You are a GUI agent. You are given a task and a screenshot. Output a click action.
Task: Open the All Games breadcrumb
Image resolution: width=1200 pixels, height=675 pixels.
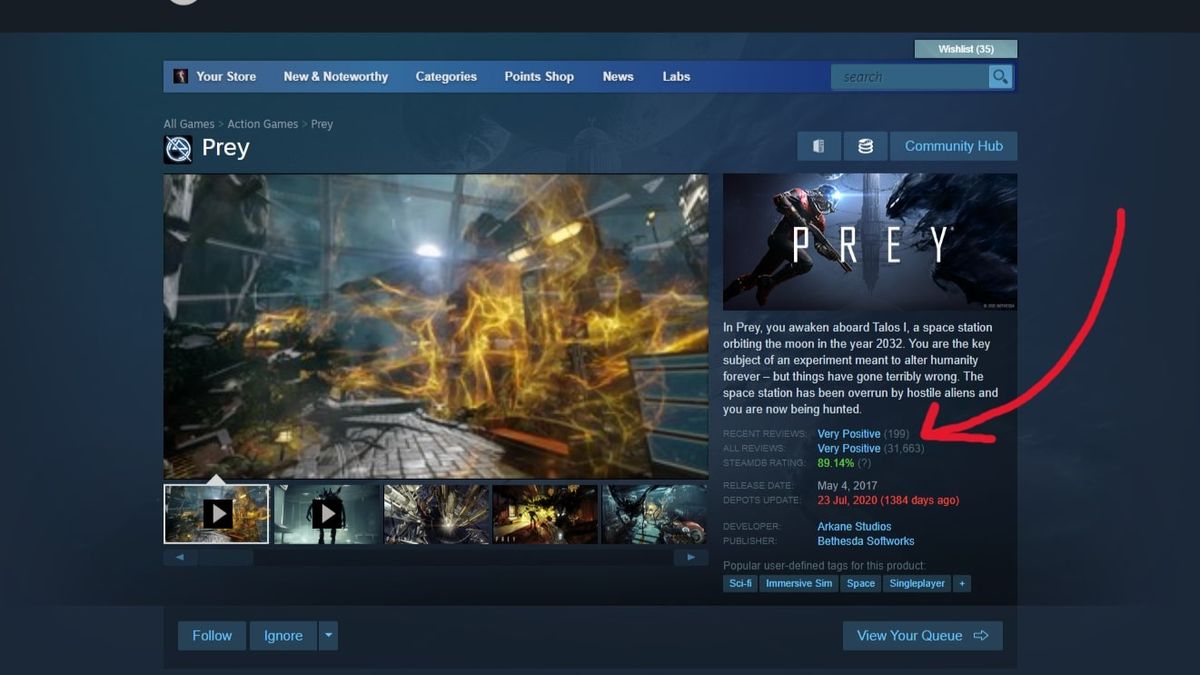pyautogui.click(x=189, y=124)
